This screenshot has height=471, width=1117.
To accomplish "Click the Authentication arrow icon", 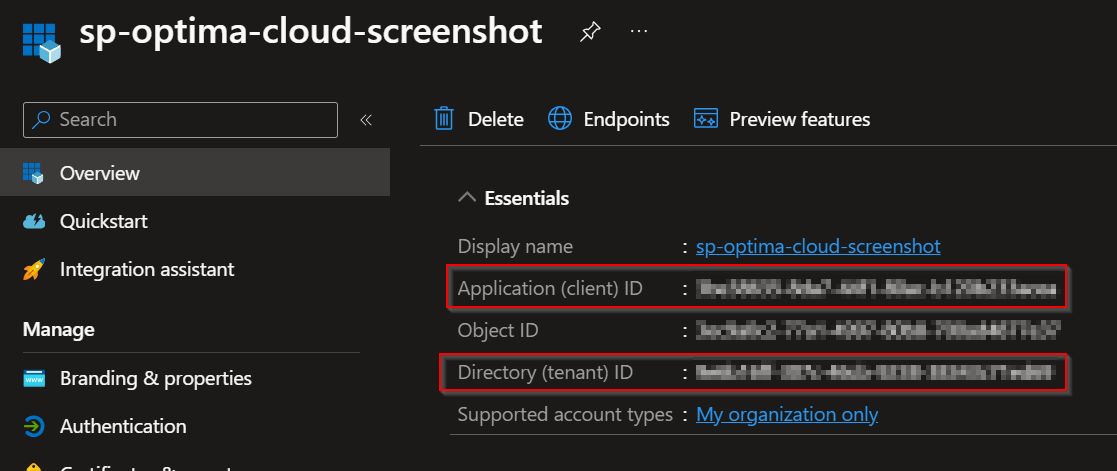I will tap(33, 427).
